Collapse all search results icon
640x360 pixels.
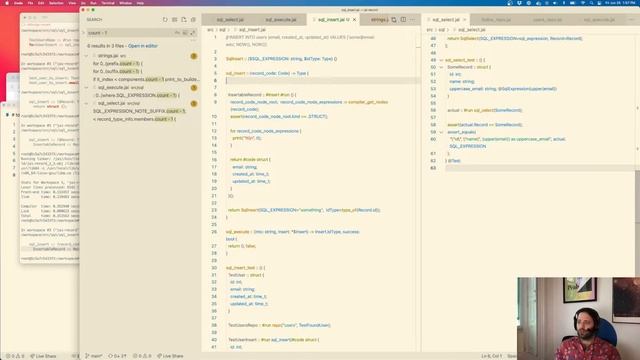193,20
